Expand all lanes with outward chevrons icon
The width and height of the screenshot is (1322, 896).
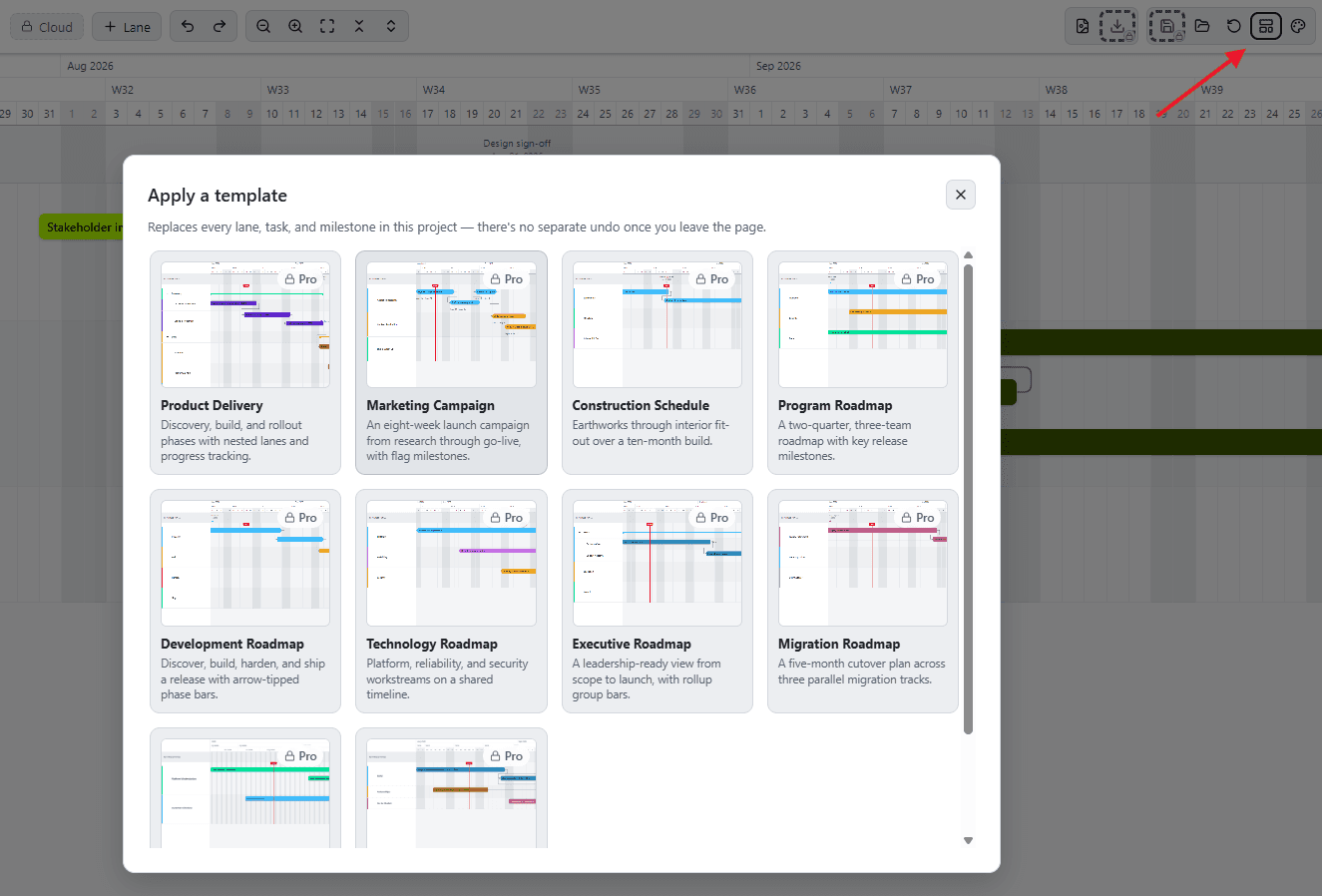(391, 26)
